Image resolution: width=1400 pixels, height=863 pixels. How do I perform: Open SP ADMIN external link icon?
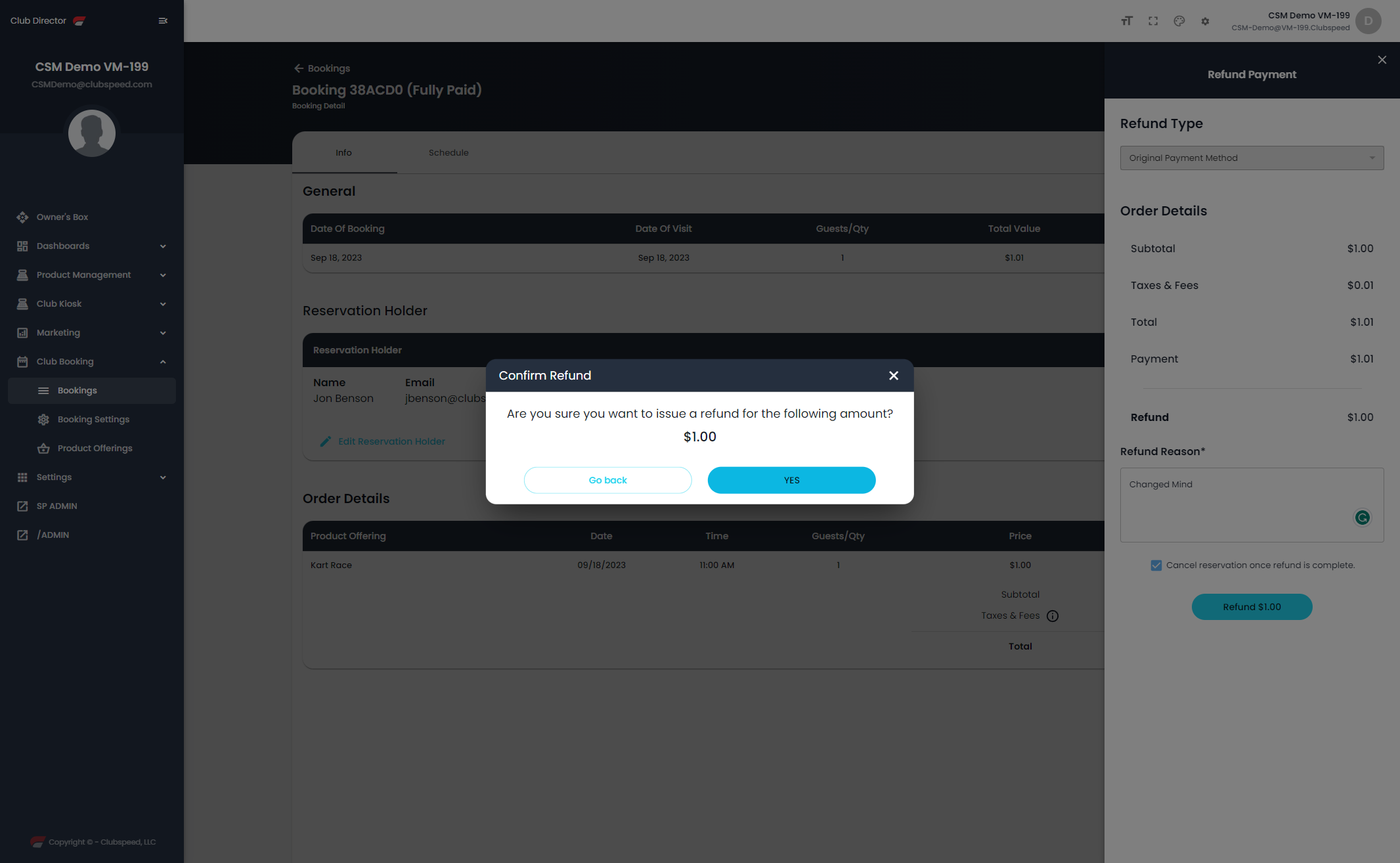[x=22, y=506]
